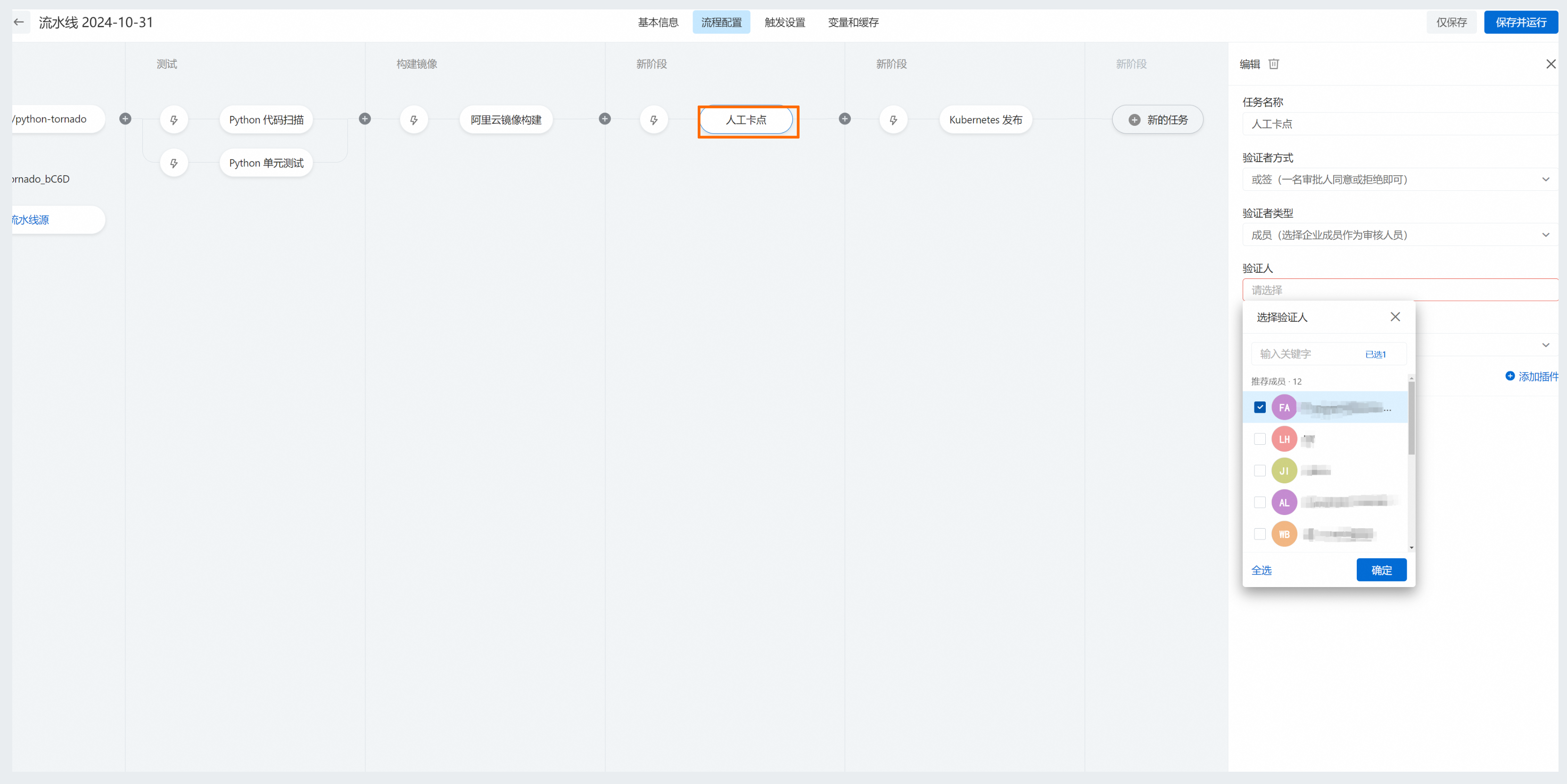Screen dimensions: 1567x784
Task: Open trigger icon for Python 代码扫描
Action: 174,120
